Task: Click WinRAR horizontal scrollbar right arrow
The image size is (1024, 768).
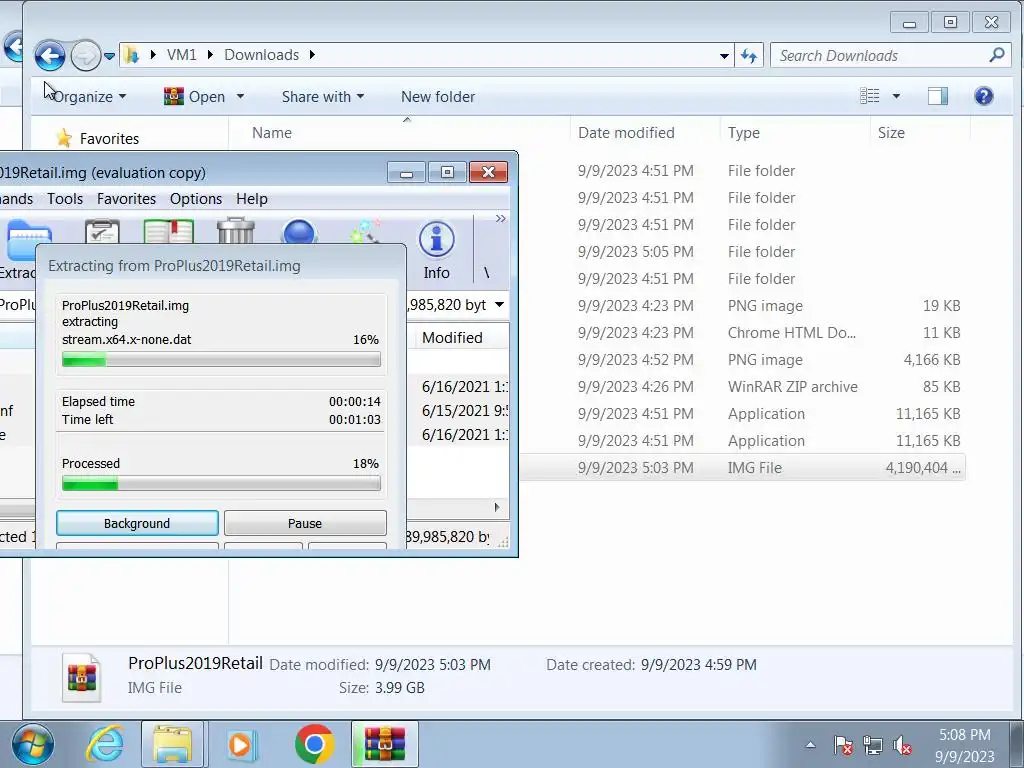Action: 497,507
